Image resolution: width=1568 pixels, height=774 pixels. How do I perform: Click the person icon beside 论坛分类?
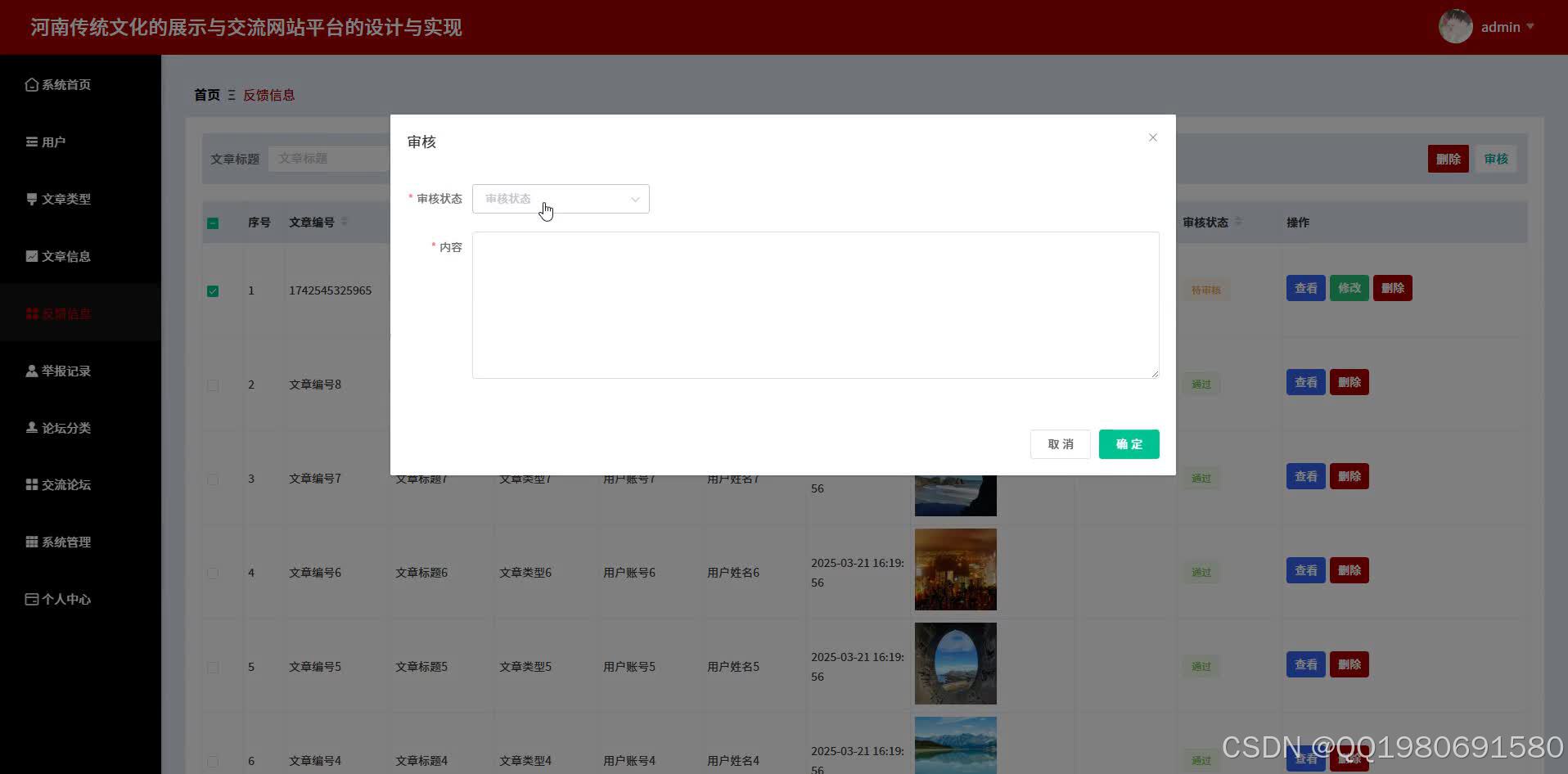32,427
